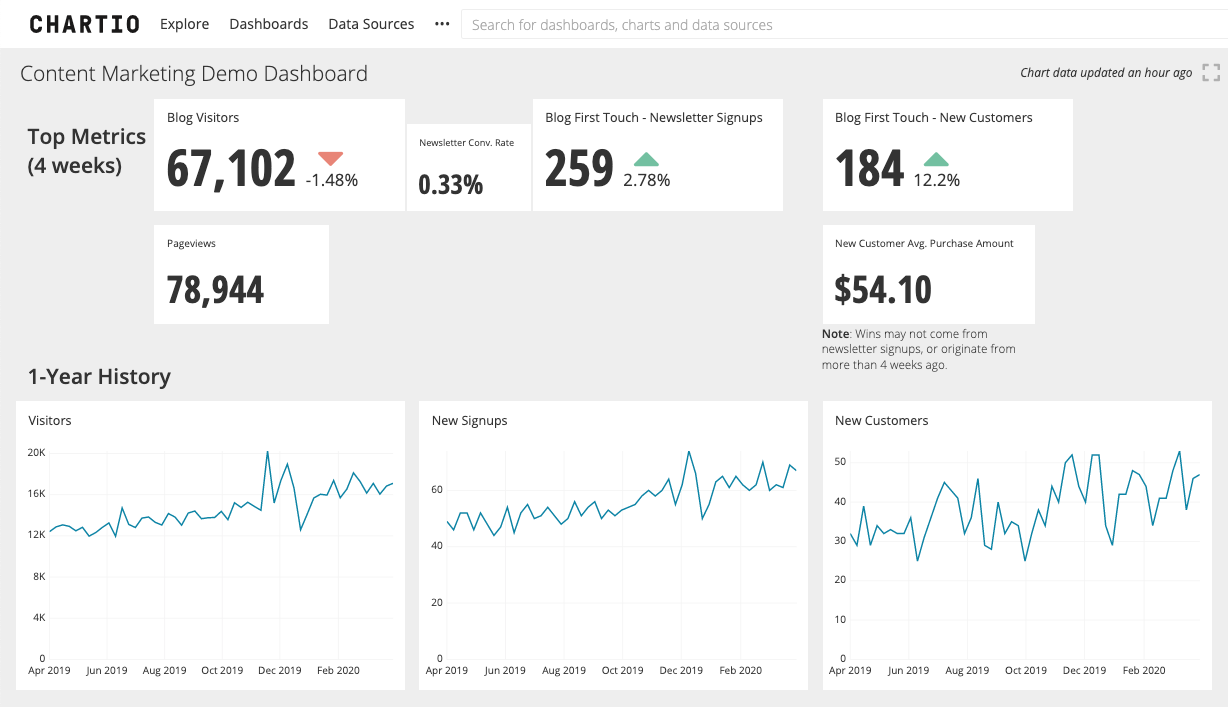
Task: Open the Data Sources section
Action: click(x=371, y=23)
